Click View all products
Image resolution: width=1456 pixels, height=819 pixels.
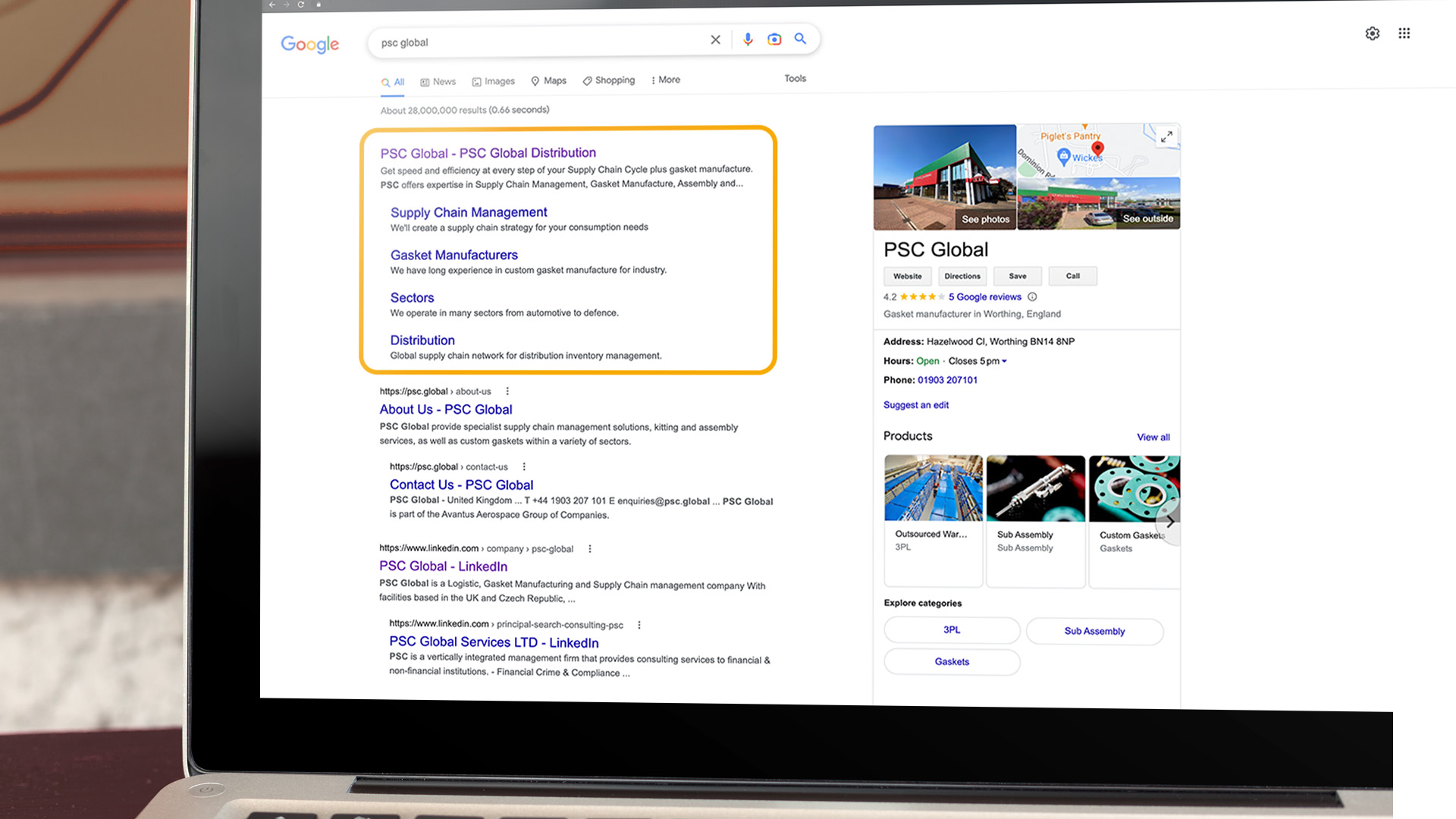pyautogui.click(x=1153, y=437)
